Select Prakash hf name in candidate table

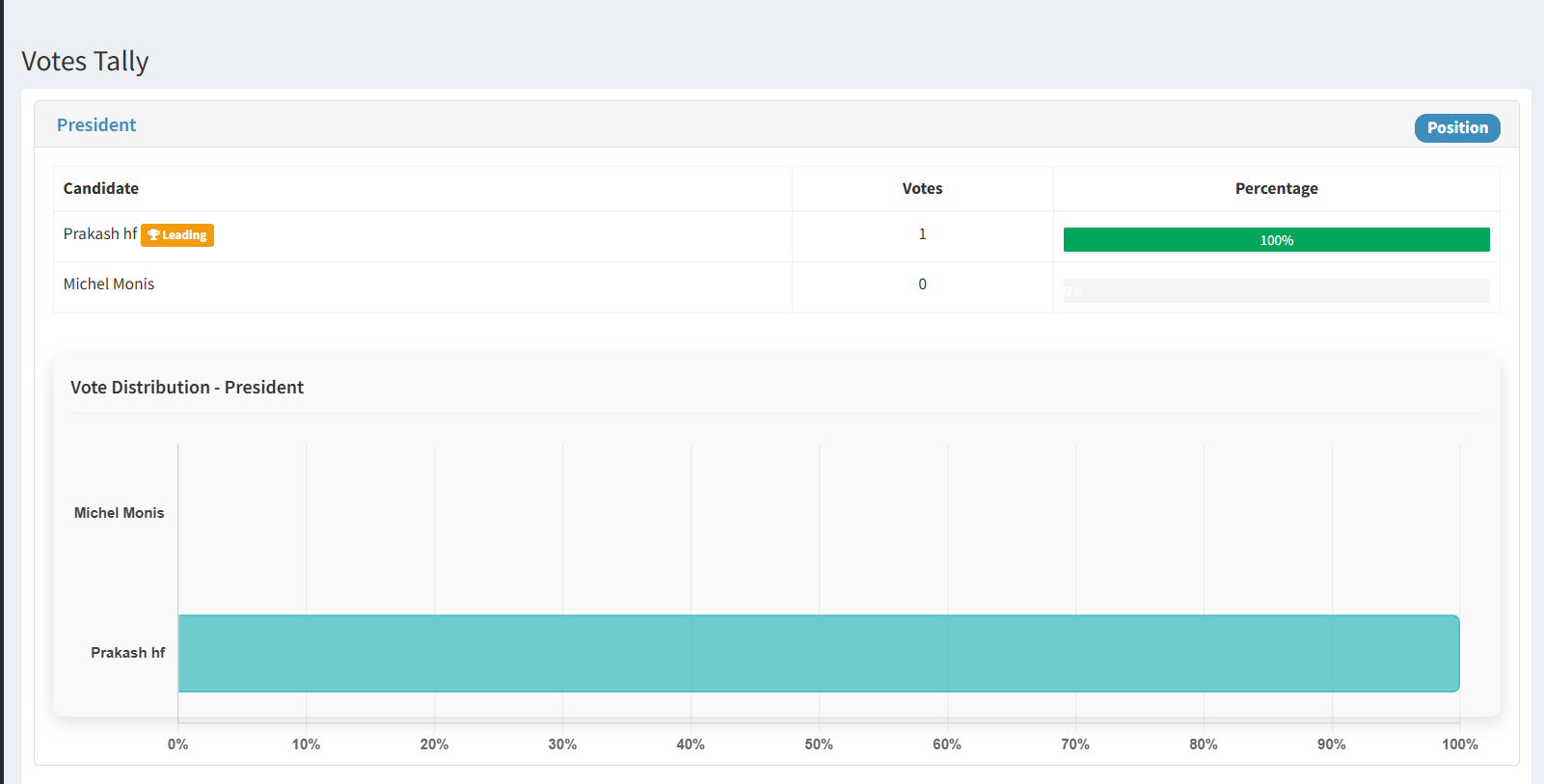pos(99,234)
